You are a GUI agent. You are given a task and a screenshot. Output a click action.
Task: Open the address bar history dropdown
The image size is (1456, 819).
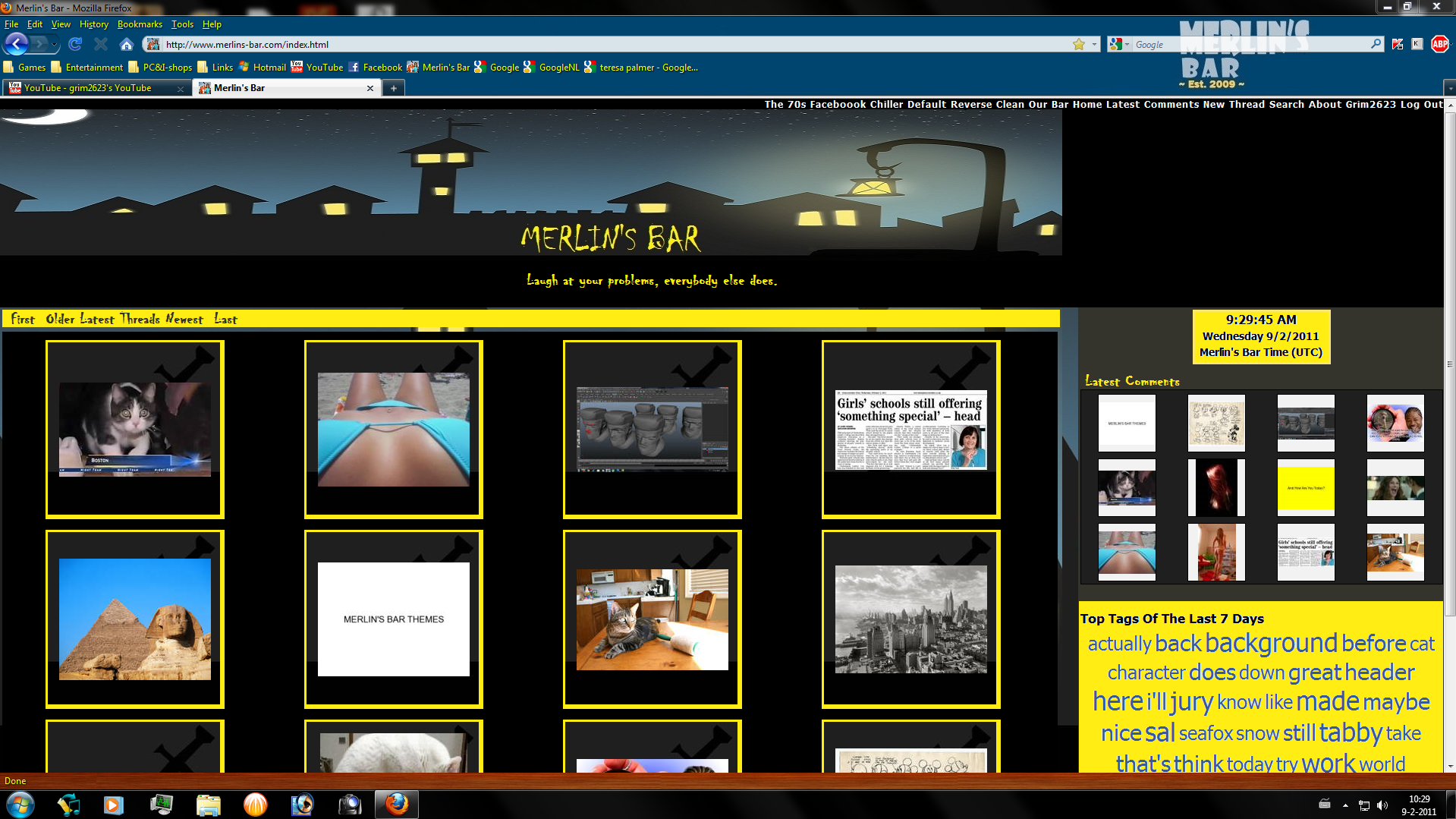(x=1094, y=44)
